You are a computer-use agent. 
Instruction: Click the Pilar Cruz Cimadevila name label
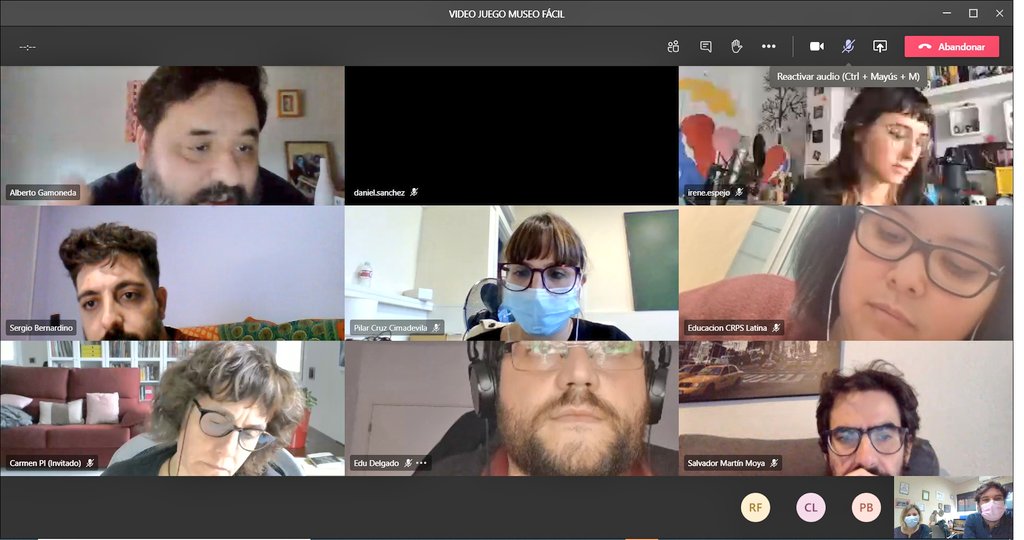[x=390, y=328]
